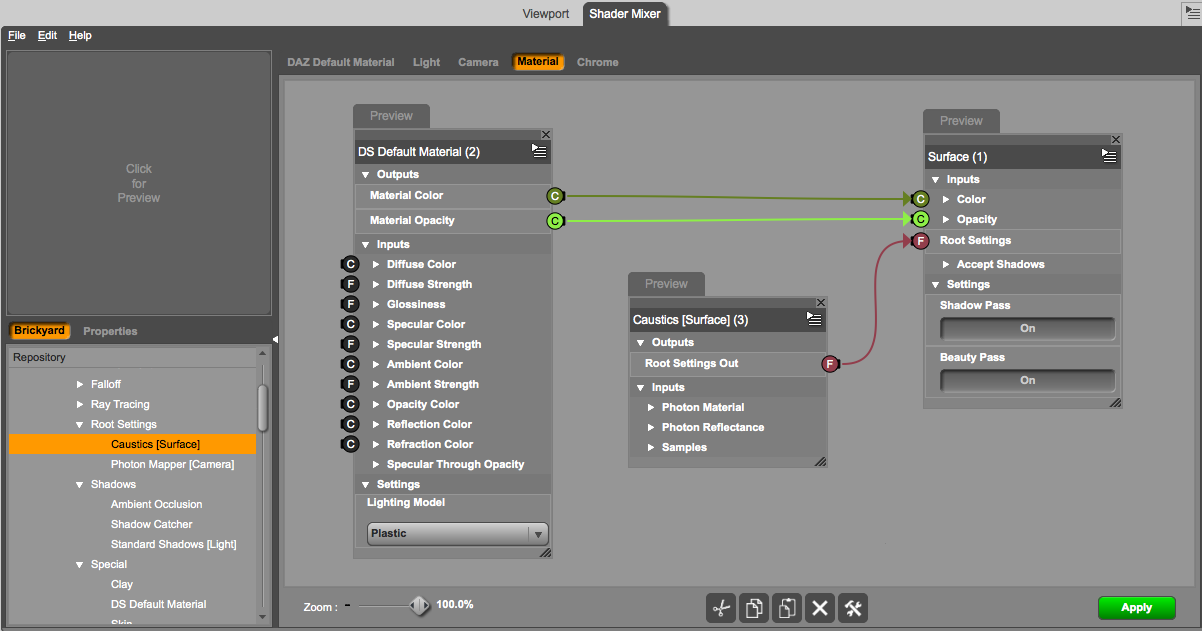1202x631 pixels.
Task: Switch to the Viewport tab
Action: point(546,14)
